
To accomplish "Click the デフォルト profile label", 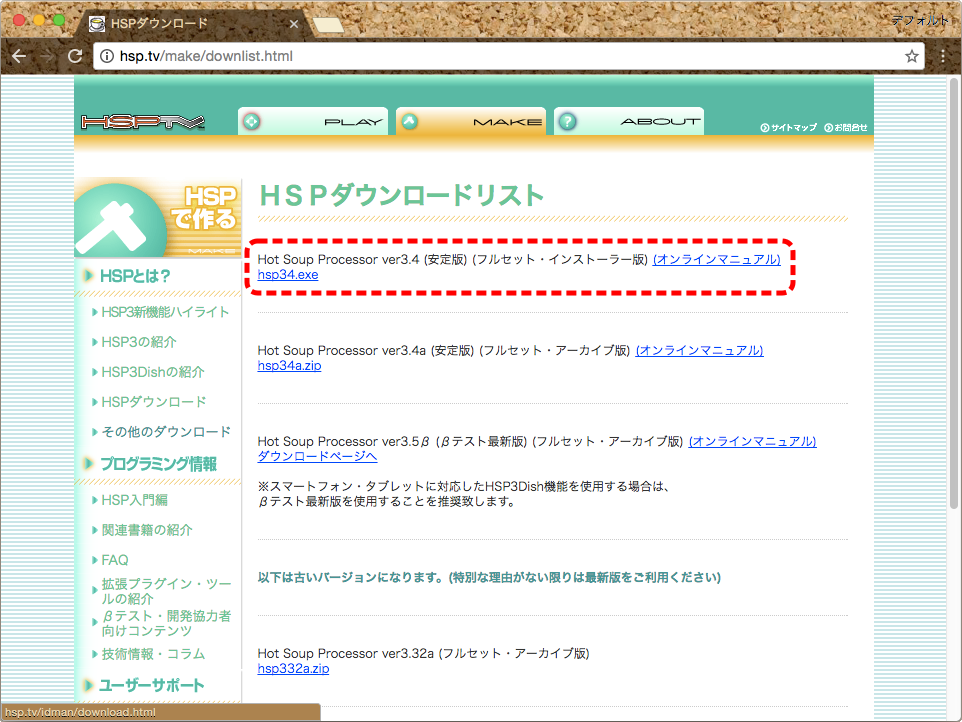I will point(920,20).
